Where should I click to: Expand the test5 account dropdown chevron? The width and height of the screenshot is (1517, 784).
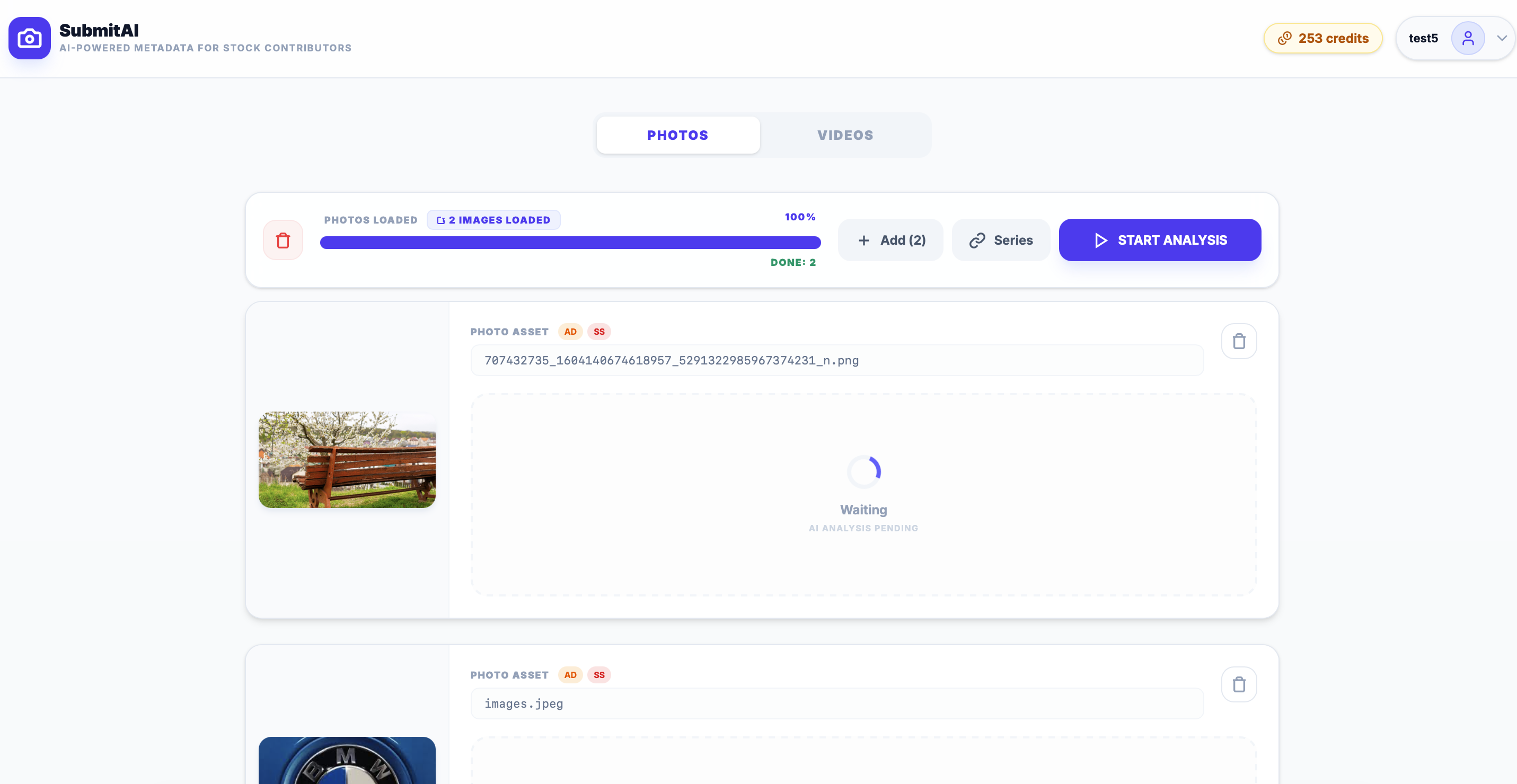pos(1502,38)
